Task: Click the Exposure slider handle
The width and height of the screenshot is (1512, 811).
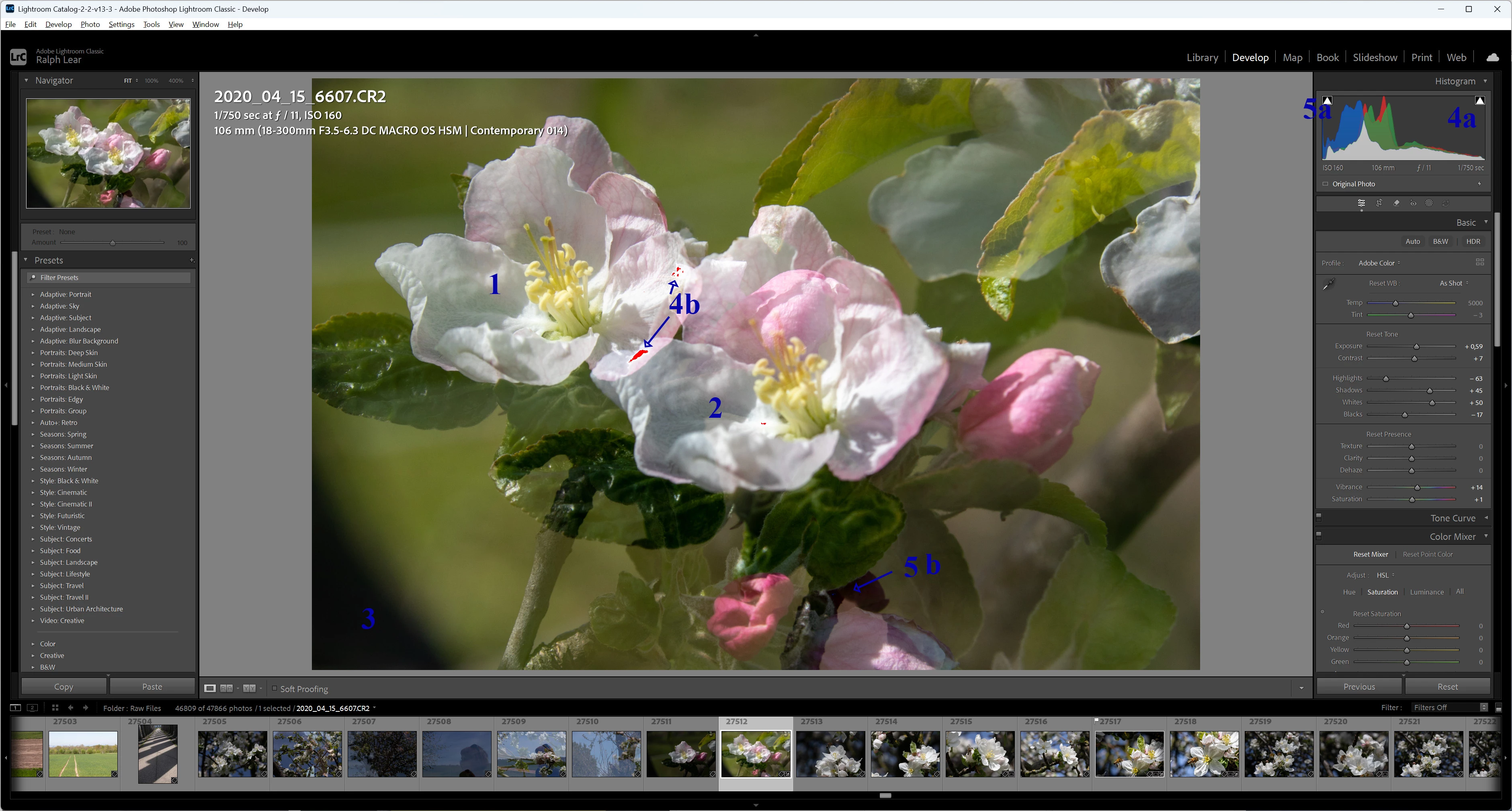Action: click(1416, 347)
